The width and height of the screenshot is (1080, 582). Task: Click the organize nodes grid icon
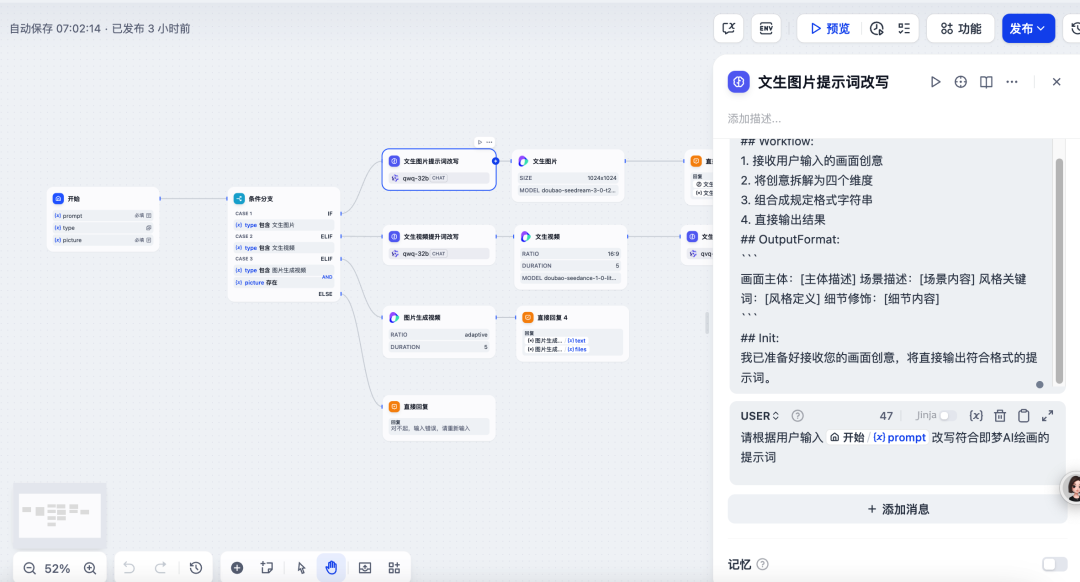394,568
